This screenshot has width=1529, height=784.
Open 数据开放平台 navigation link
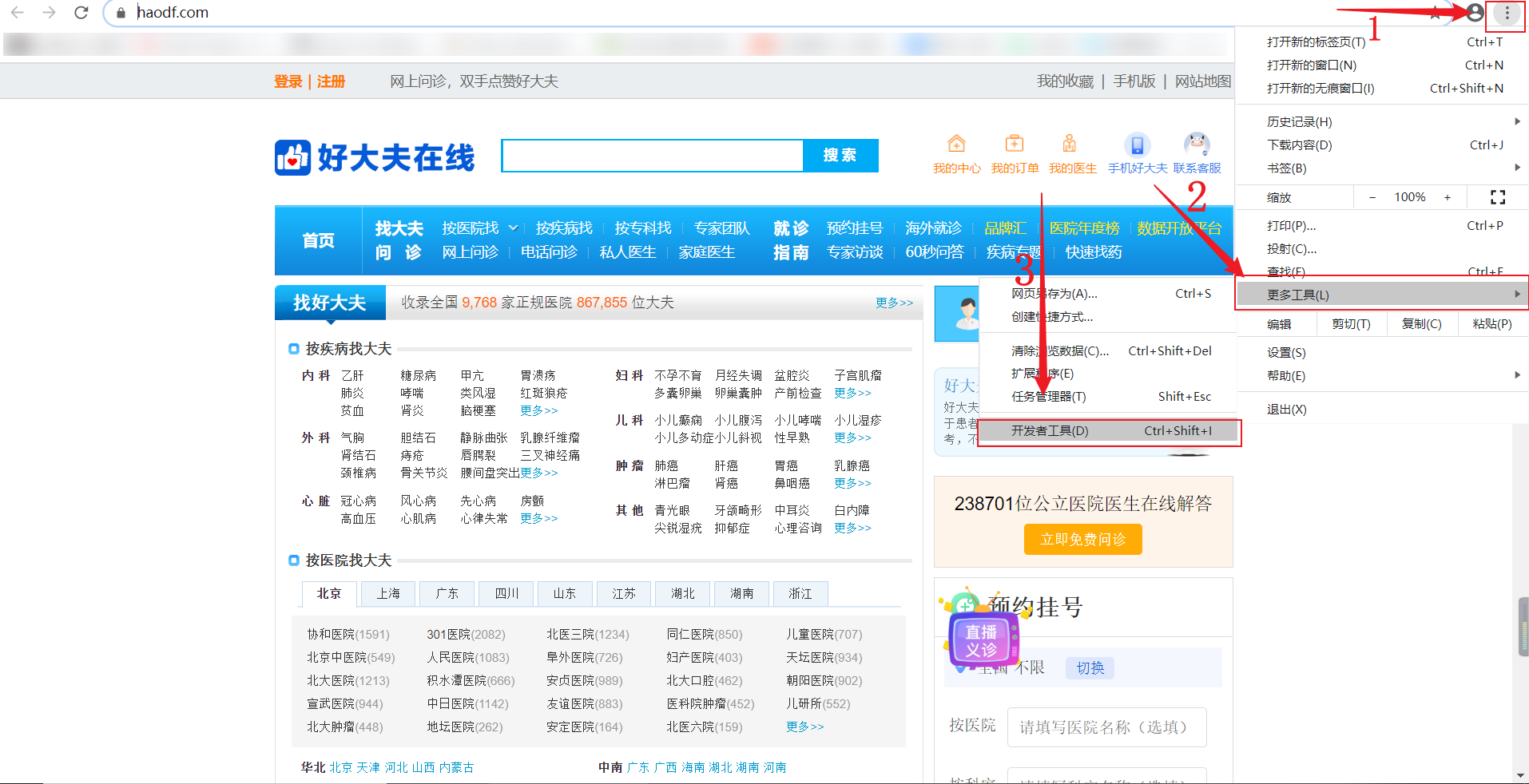click(1179, 228)
